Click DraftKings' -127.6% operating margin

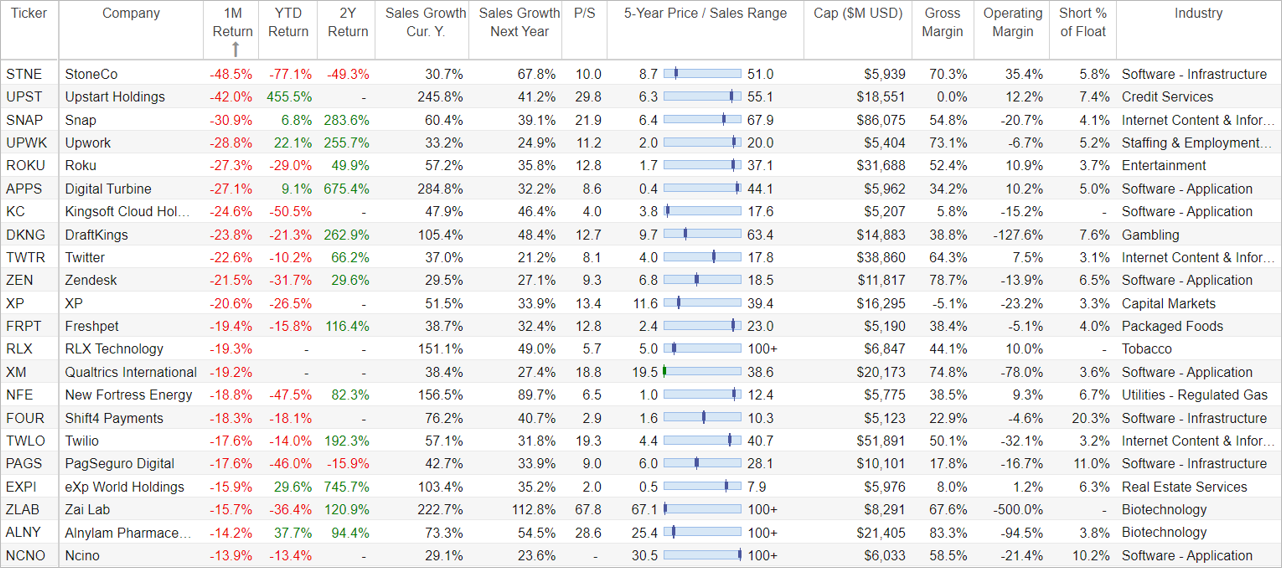(1018, 235)
